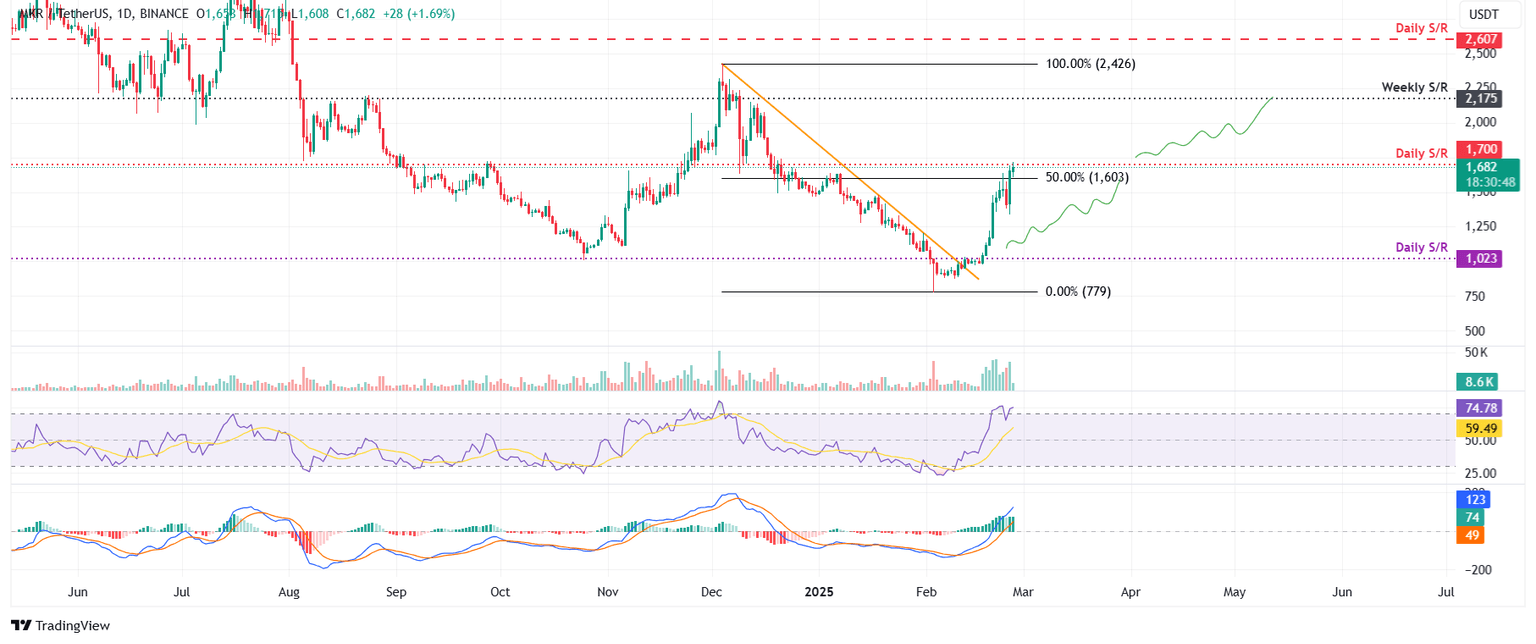Click the Daily S/R label beside 1,700

point(1424,153)
